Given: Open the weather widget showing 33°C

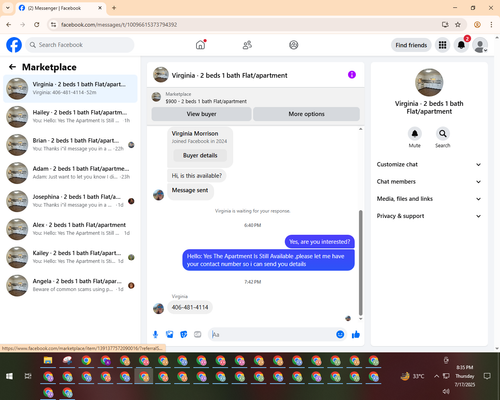Looking at the screenshot, I should (413, 376).
